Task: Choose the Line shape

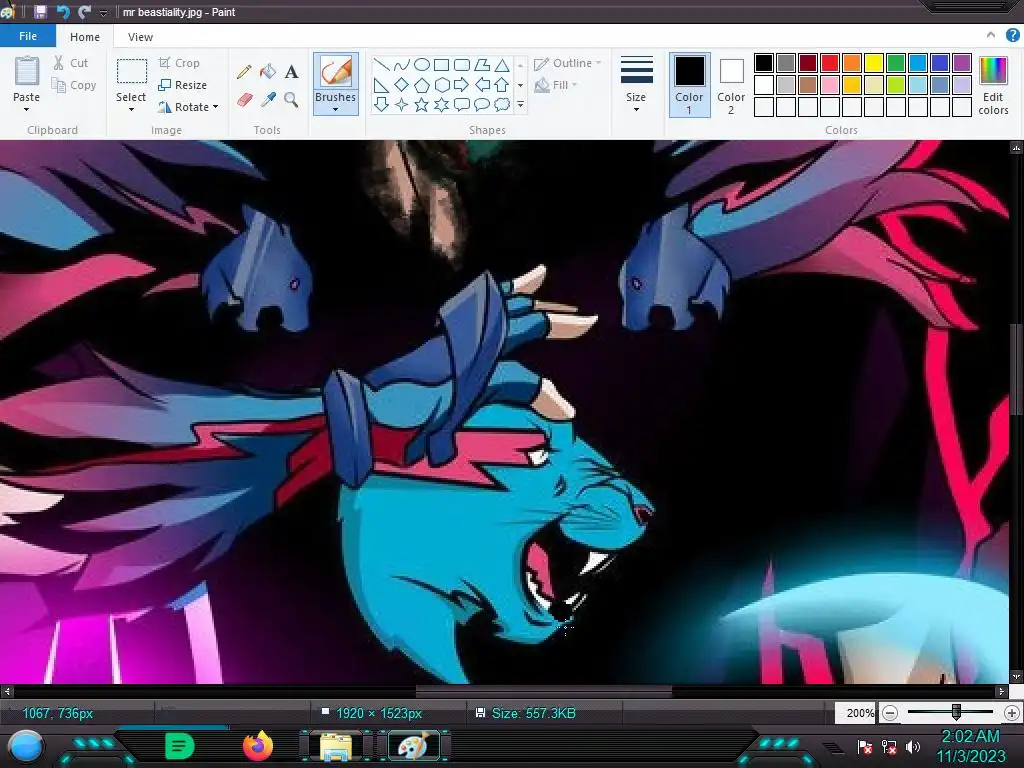Action: [x=381, y=65]
